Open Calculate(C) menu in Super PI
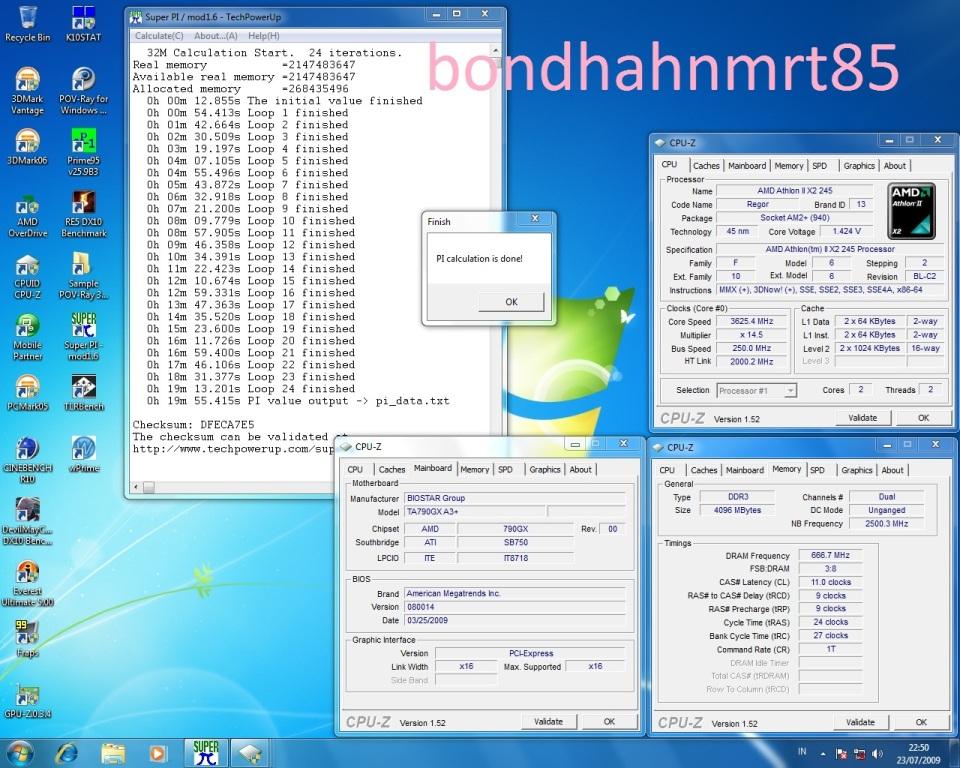Screen dimensions: 960x768 (x=159, y=36)
